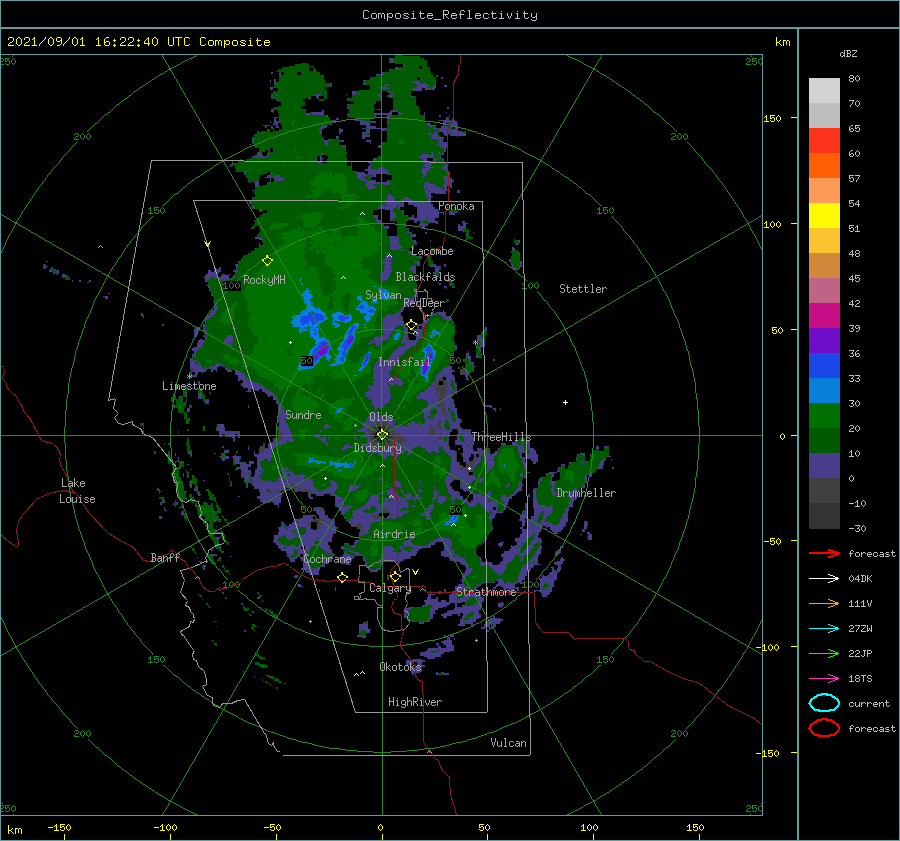Click the red forecast ellipse in legend
The height and width of the screenshot is (841, 900).
pos(824,728)
